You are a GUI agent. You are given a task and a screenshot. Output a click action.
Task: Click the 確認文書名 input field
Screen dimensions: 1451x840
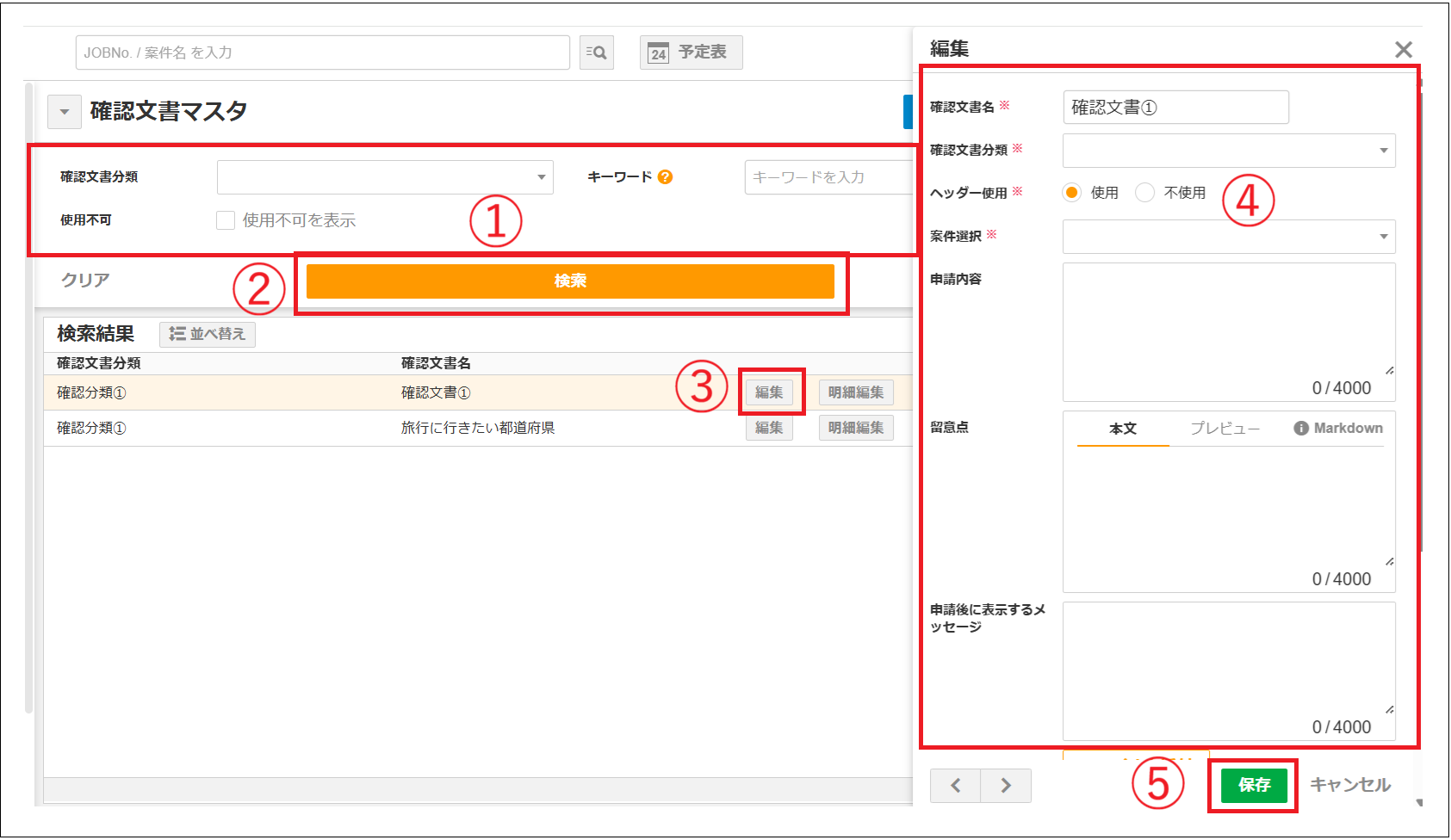[1175, 108]
